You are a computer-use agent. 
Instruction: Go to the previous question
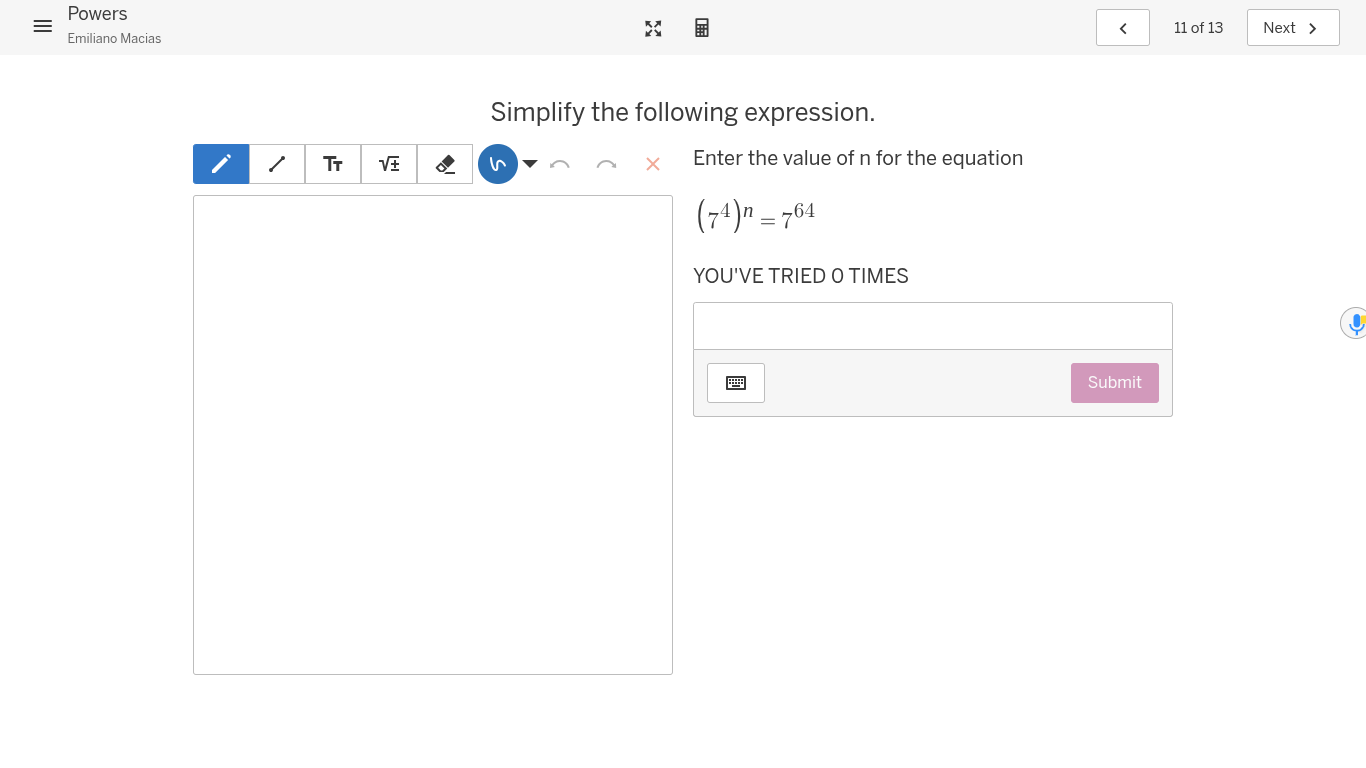pyautogui.click(x=1122, y=28)
